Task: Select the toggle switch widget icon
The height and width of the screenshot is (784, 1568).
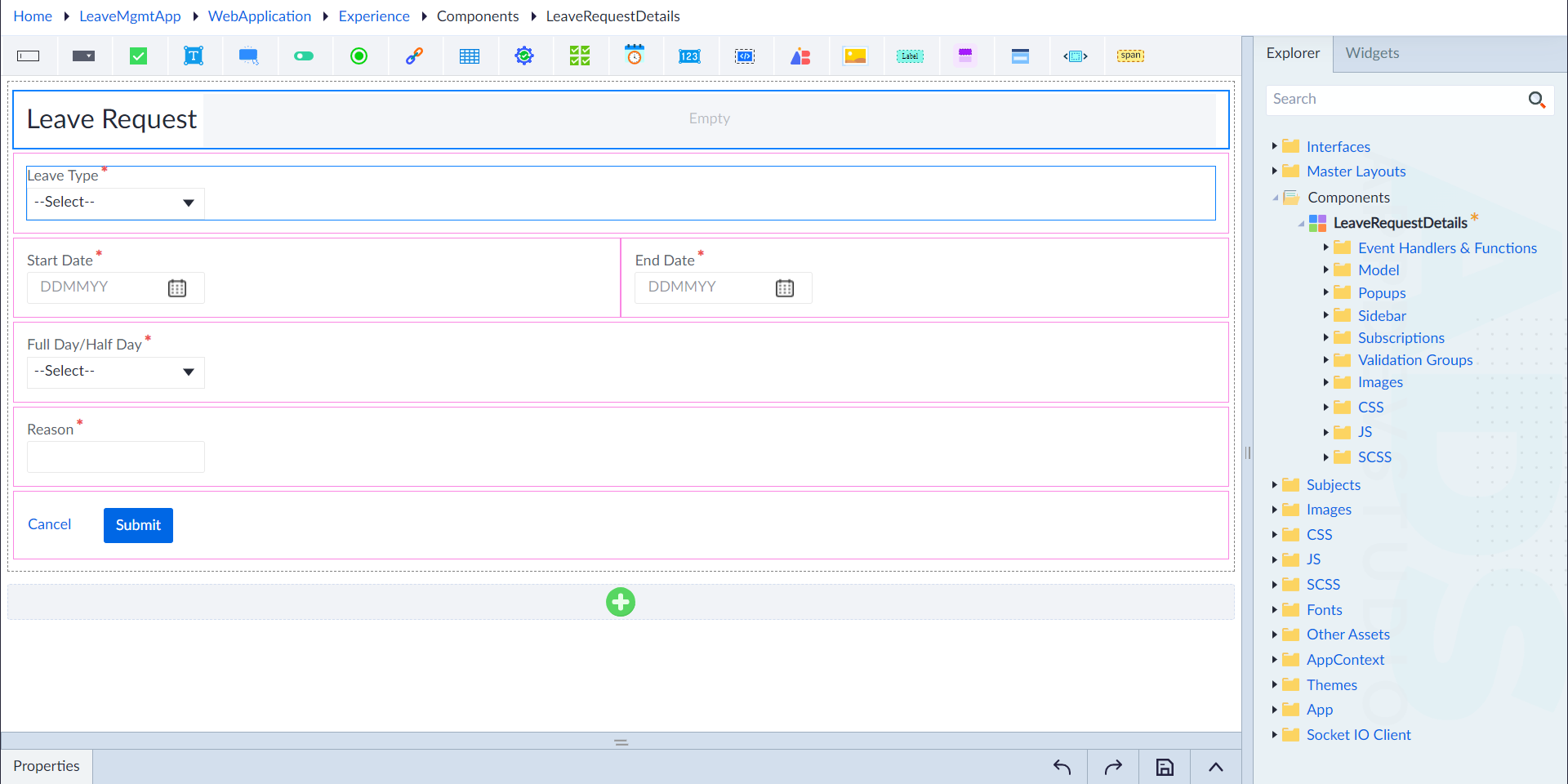Action: [304, 56]
